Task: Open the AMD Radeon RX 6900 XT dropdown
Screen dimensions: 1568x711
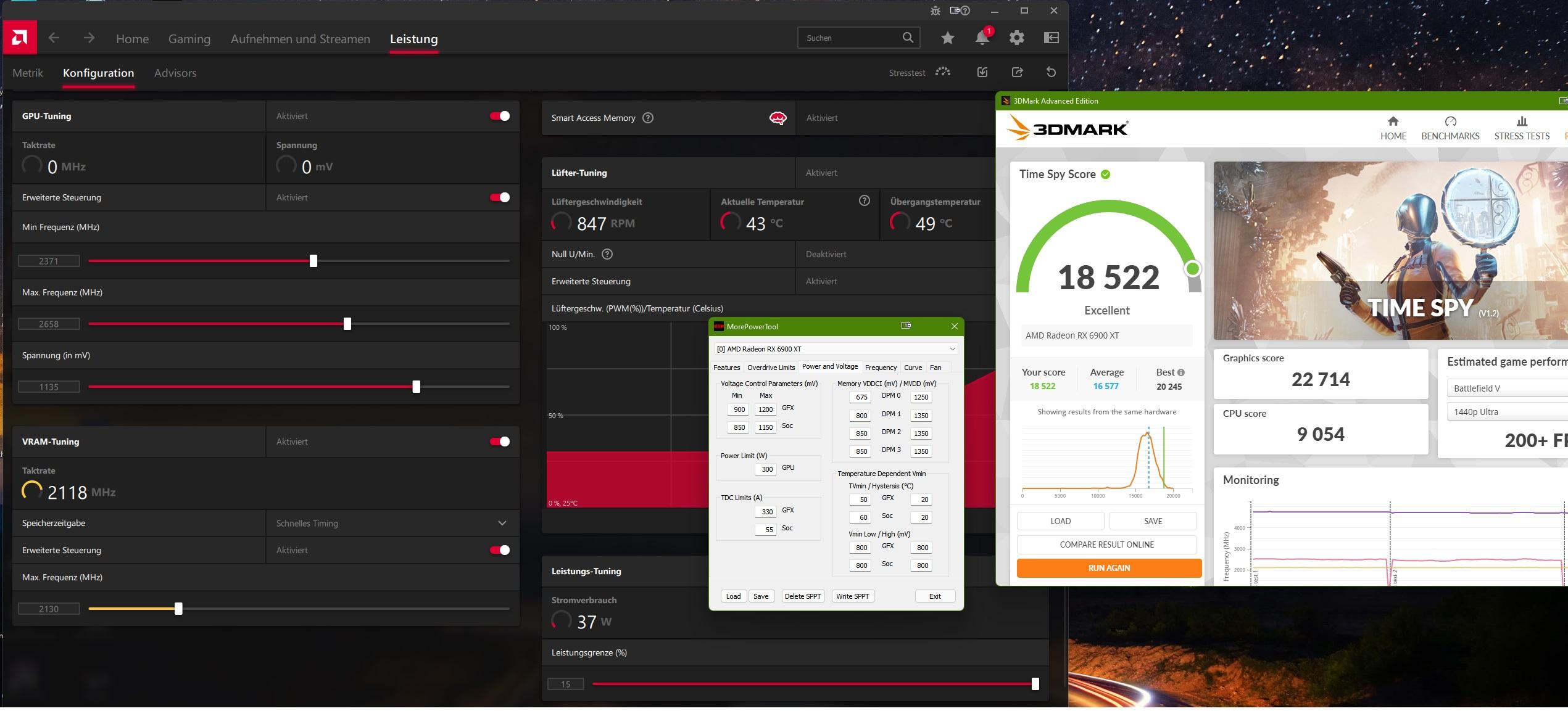Action: click(836, 349)
